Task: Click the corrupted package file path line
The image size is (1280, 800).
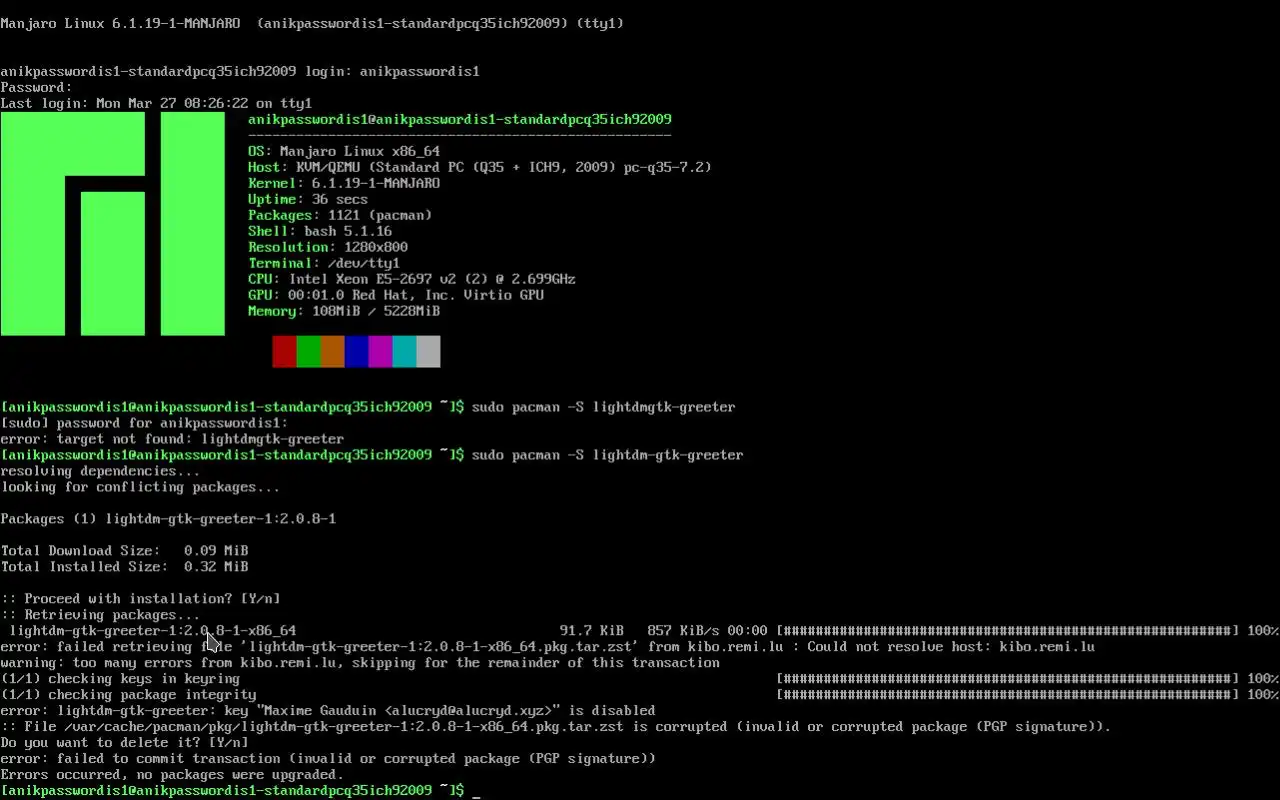Action: (x=556, y=727)
